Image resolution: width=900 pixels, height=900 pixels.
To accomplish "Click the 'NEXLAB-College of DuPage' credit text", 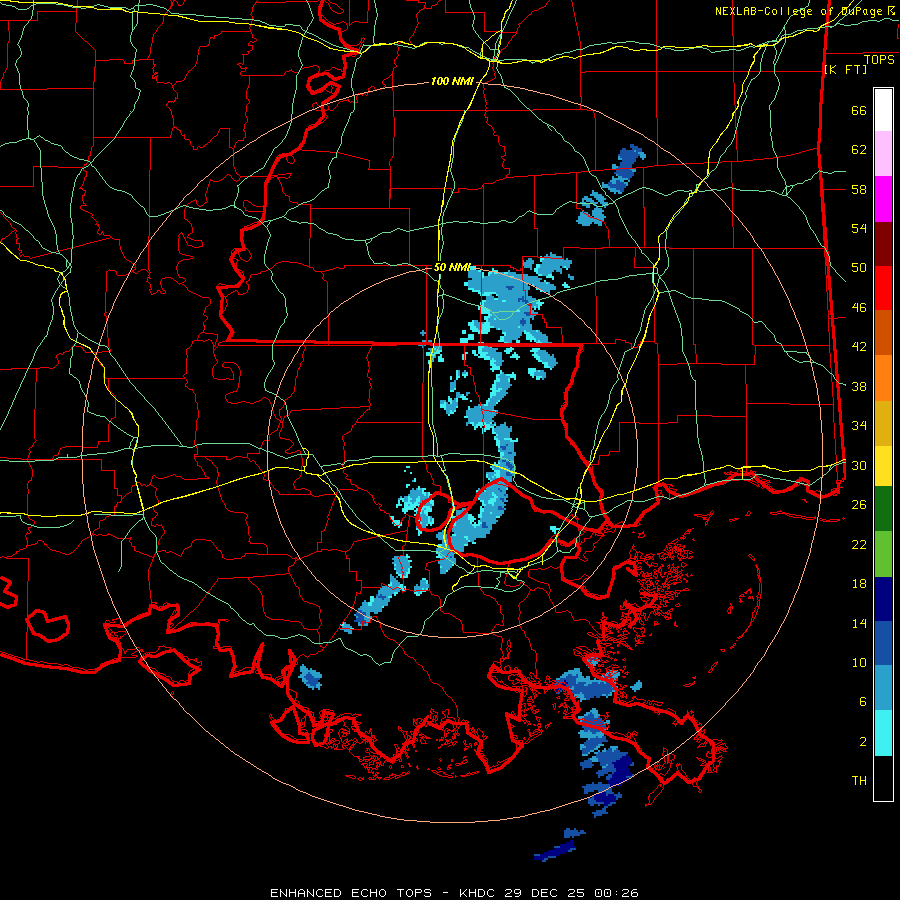I will pos(800,11).
